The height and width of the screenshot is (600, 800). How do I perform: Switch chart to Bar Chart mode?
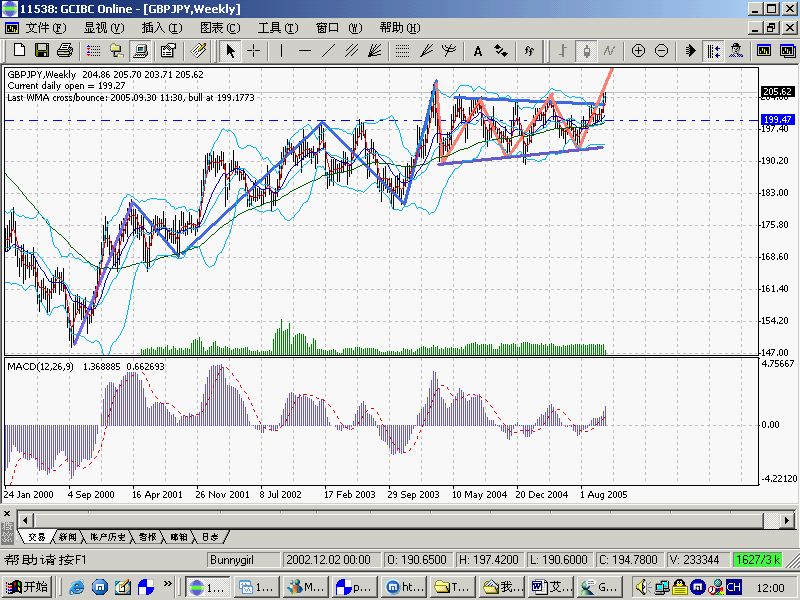coord(563,51)
